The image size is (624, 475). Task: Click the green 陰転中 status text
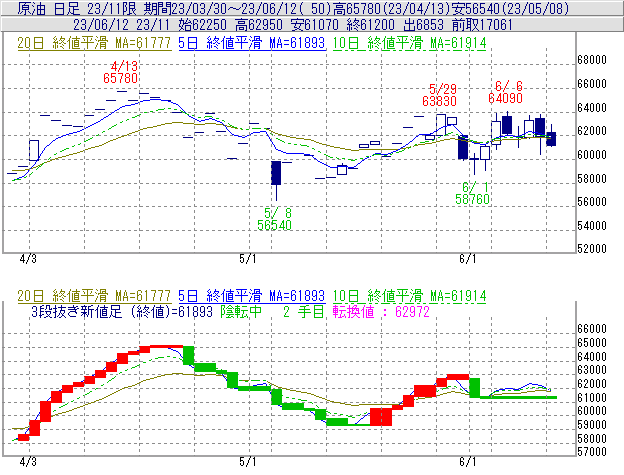pyautogui.click(x=241, y=311)
